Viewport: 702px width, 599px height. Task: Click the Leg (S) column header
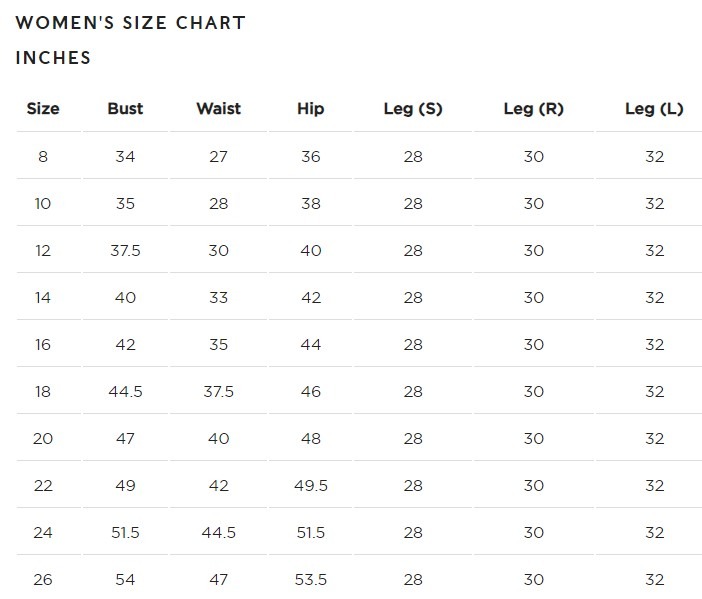413,109
